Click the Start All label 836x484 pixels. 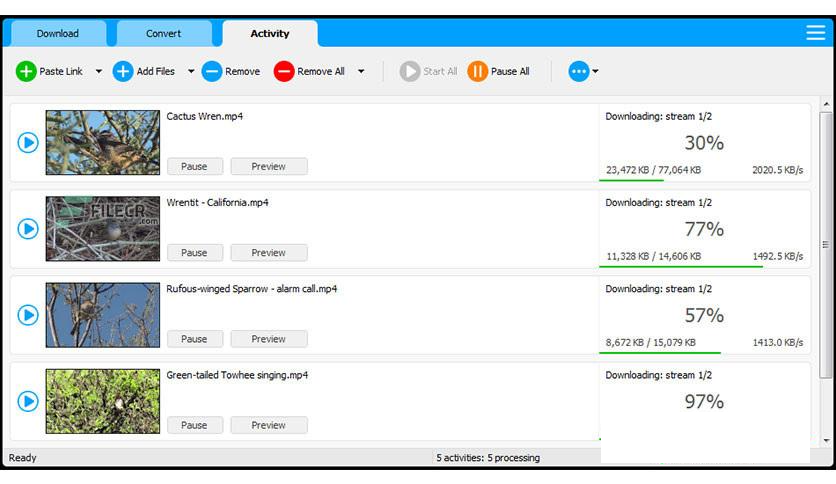440,71
